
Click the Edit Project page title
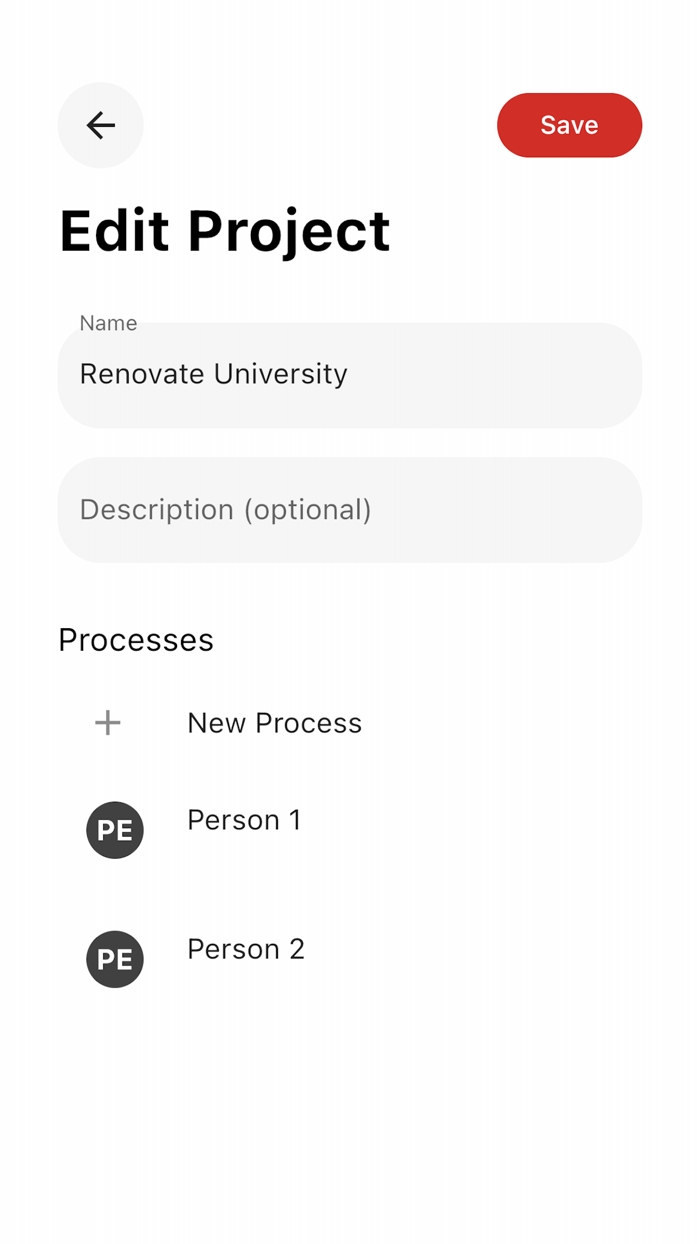click(x=224, y=231)
